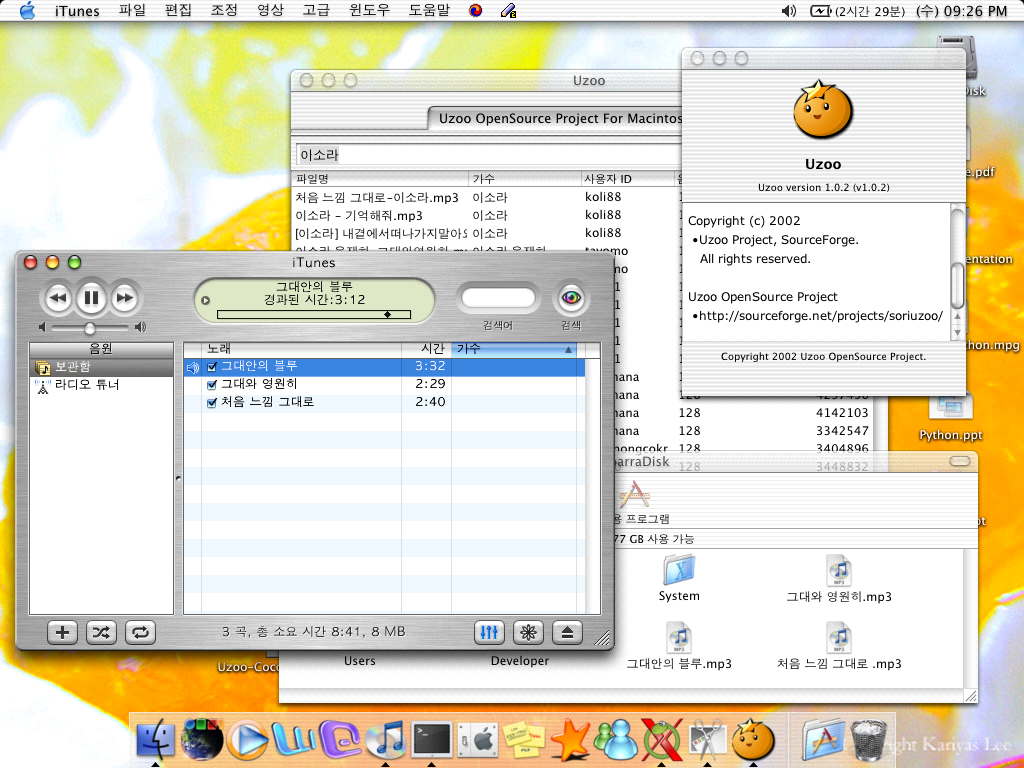This screenshot has width=1024, height=768.
Task: Toggle repeat mode in iTunes
Action: [140, 632]
